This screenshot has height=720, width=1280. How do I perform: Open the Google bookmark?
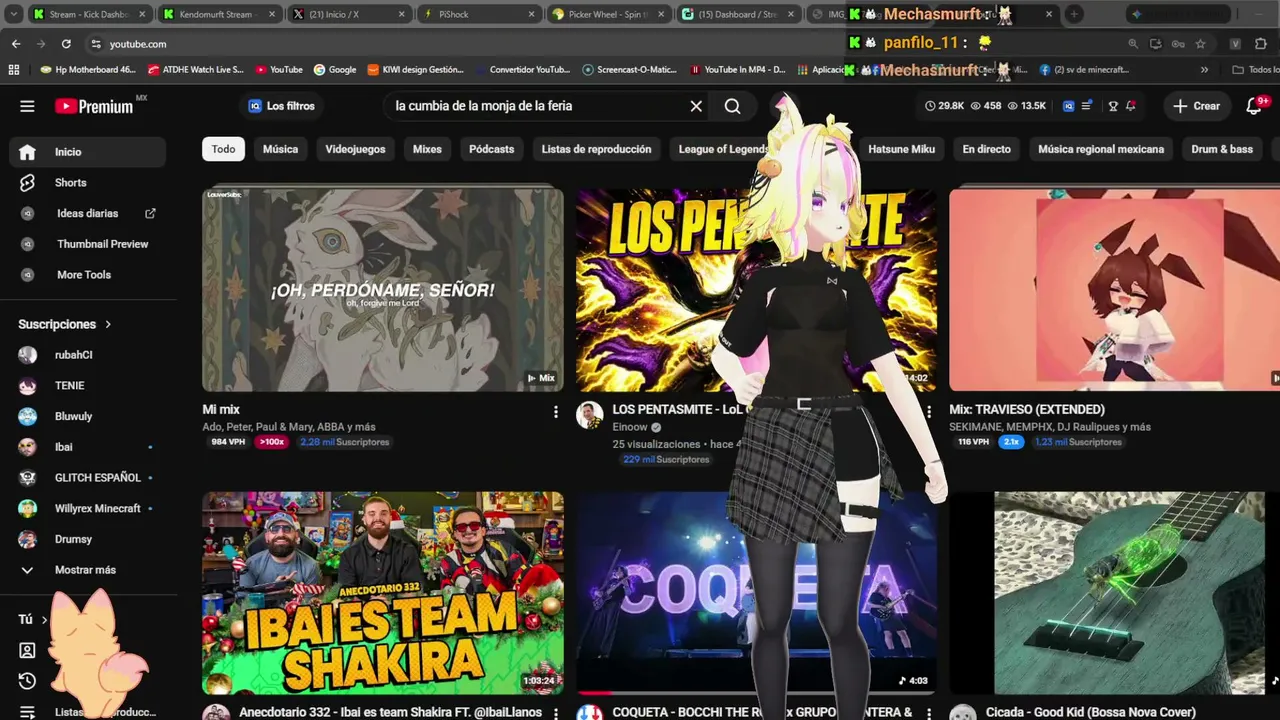(x=335, y=70)
